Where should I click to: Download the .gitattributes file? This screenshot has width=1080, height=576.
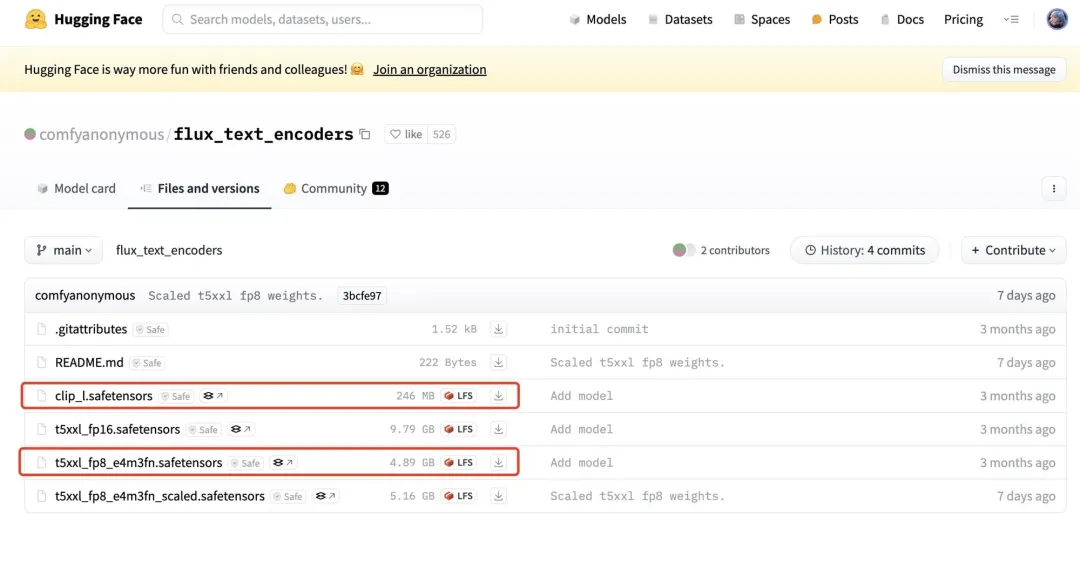(498, 329)
